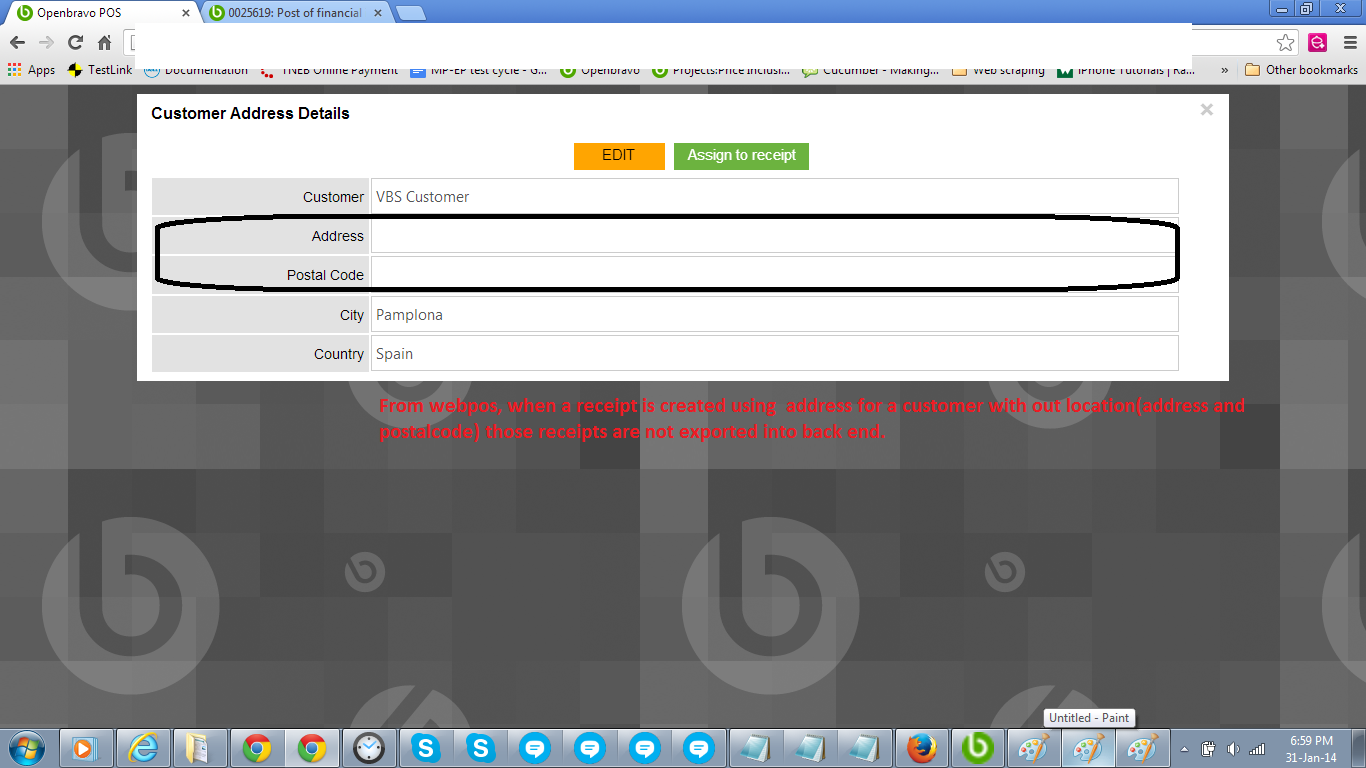Open the Documentation bookmark
This screenshot has height=768, width=1366.
pos(196,70)
